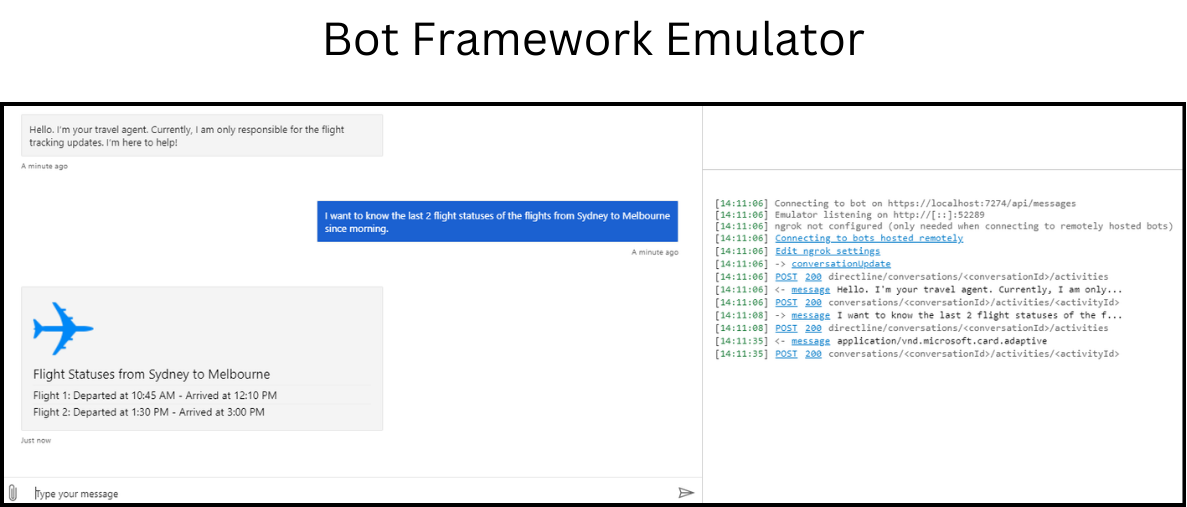Click the 'Flight 2: Departed at 1:30 PM' row
1187x507 pixels.
[149, 412]
